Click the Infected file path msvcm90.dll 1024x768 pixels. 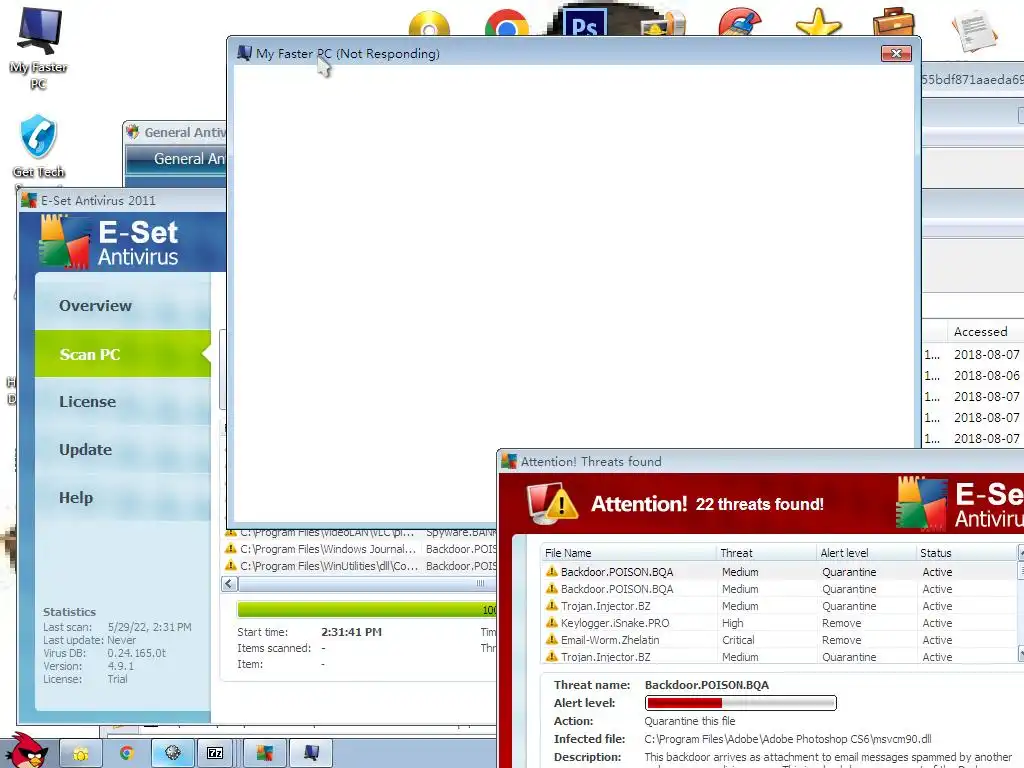click(788, 739)
